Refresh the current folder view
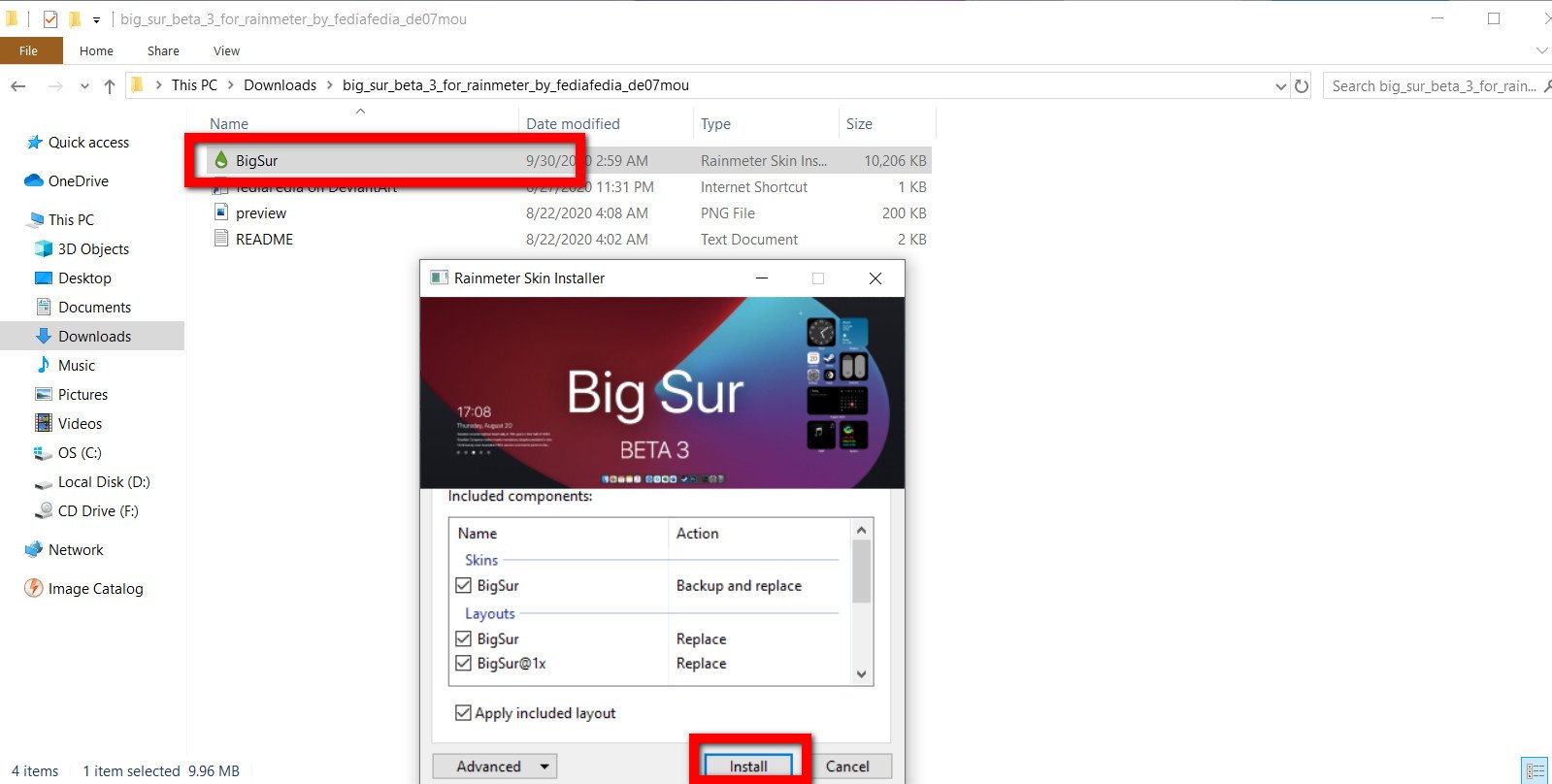The width and height of the screenshot is (1552, 784). pyautogui.click(x=1302, y=85)
